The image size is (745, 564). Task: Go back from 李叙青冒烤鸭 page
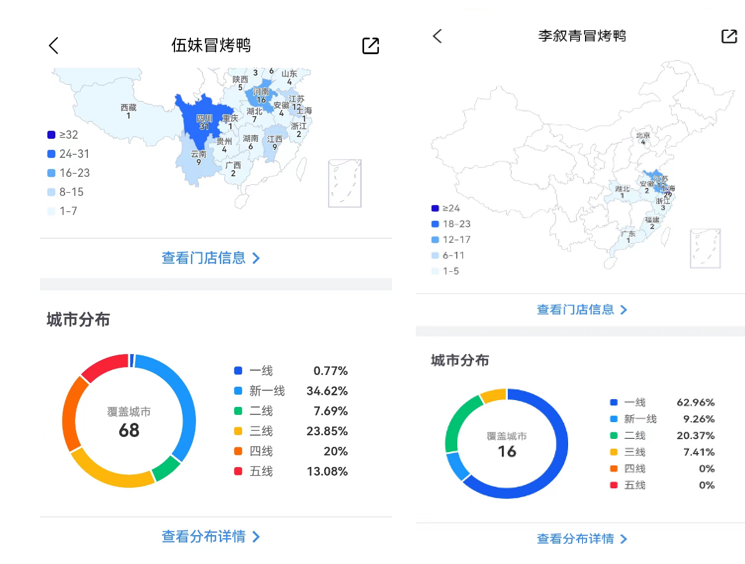[437, 36]
